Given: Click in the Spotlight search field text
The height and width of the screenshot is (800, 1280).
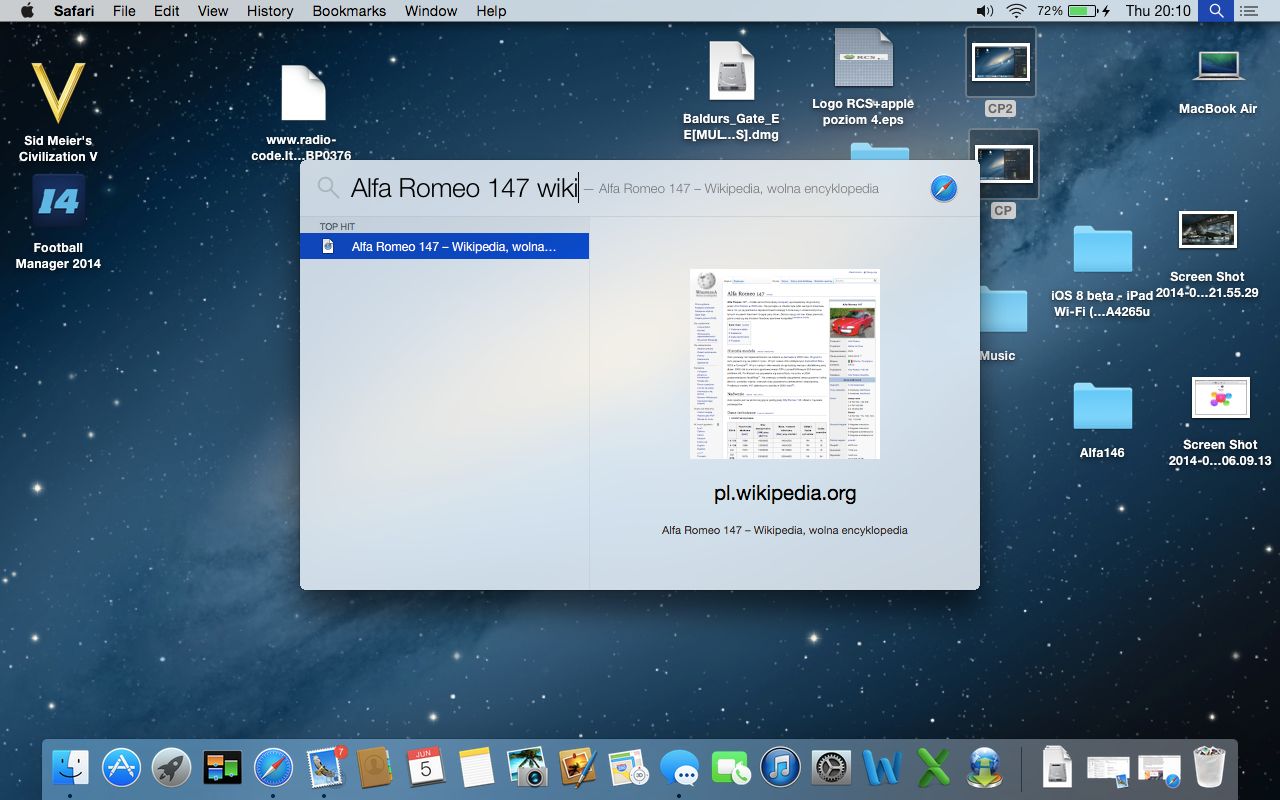Looking at the screenshot, I should click(x=464, y=188).
